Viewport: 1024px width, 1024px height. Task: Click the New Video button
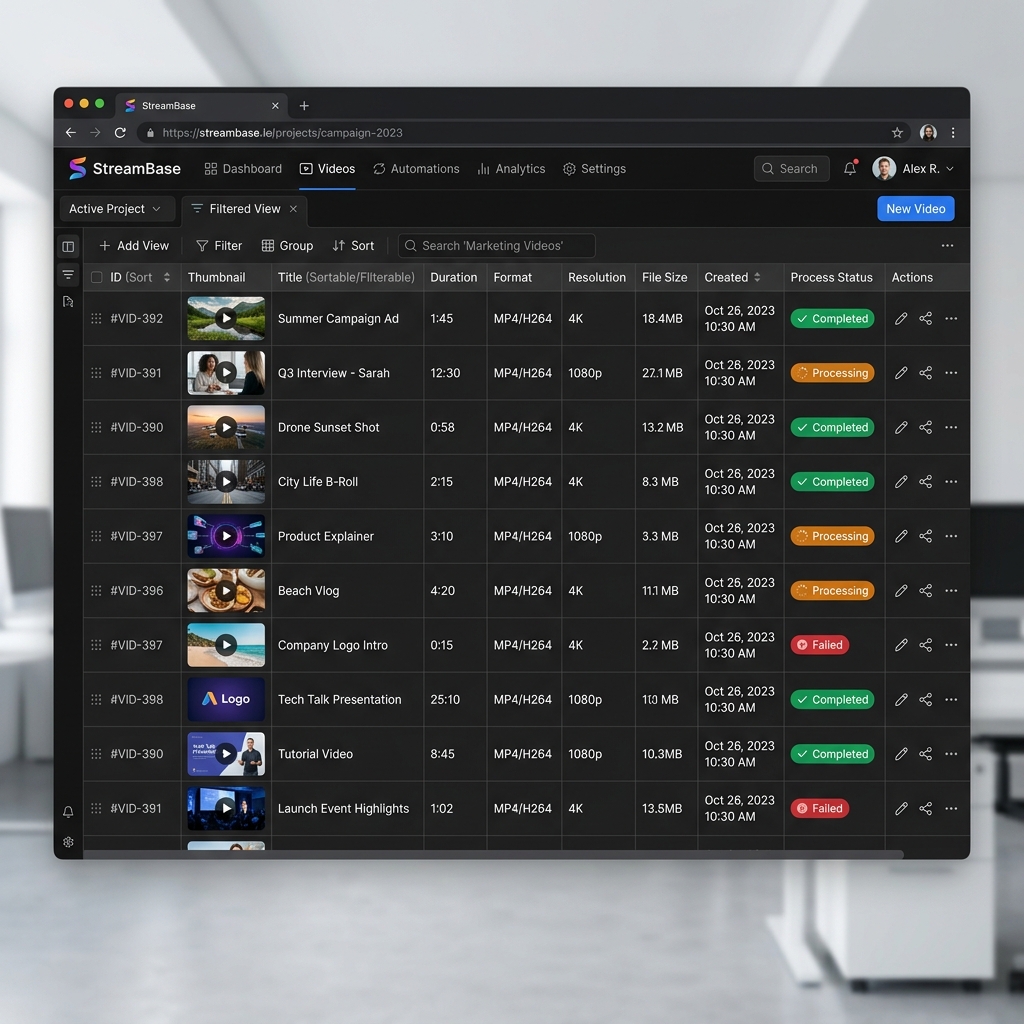(916, 209)
